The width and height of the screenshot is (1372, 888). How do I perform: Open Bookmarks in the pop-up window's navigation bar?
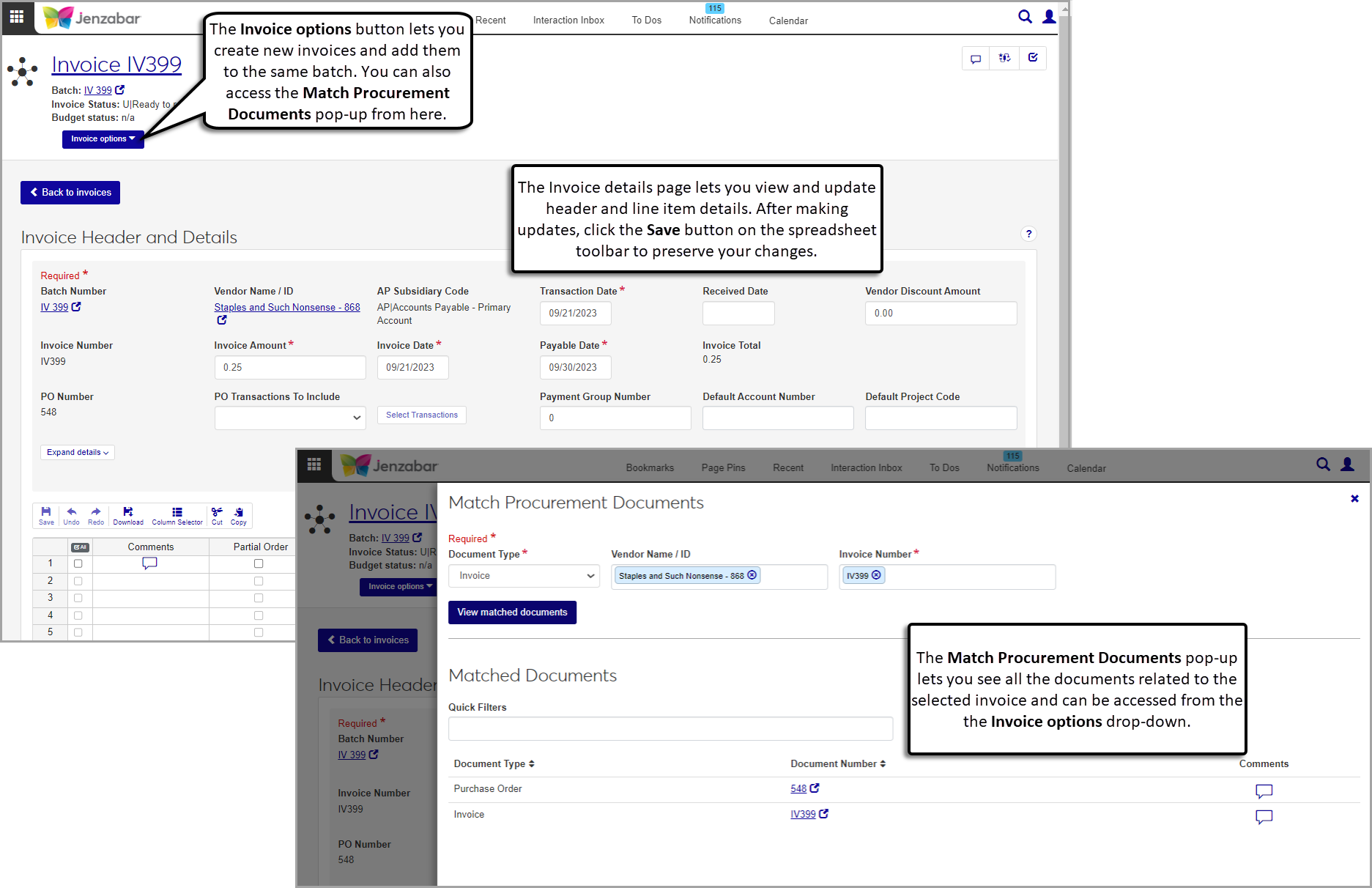pos(650,468)
